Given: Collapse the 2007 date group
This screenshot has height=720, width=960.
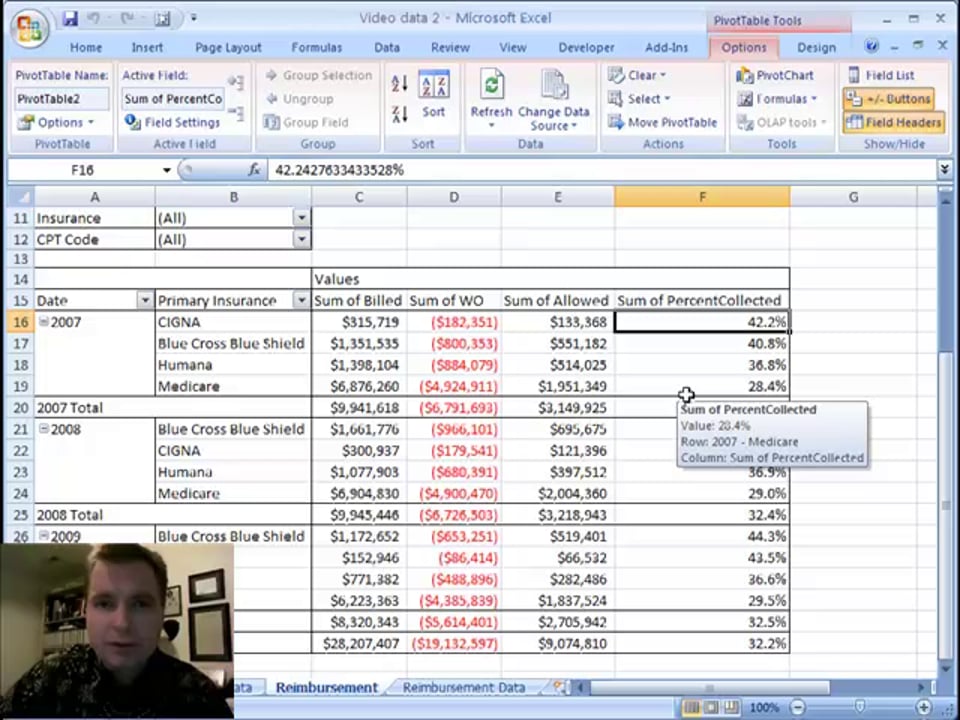Looking at the screenshot, I should click(x=43, y=321).
